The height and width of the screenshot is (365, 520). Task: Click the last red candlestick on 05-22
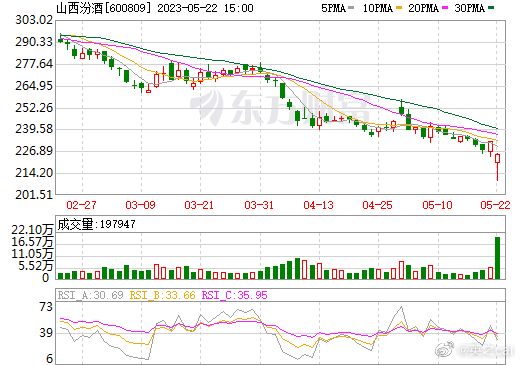point(497,167)
